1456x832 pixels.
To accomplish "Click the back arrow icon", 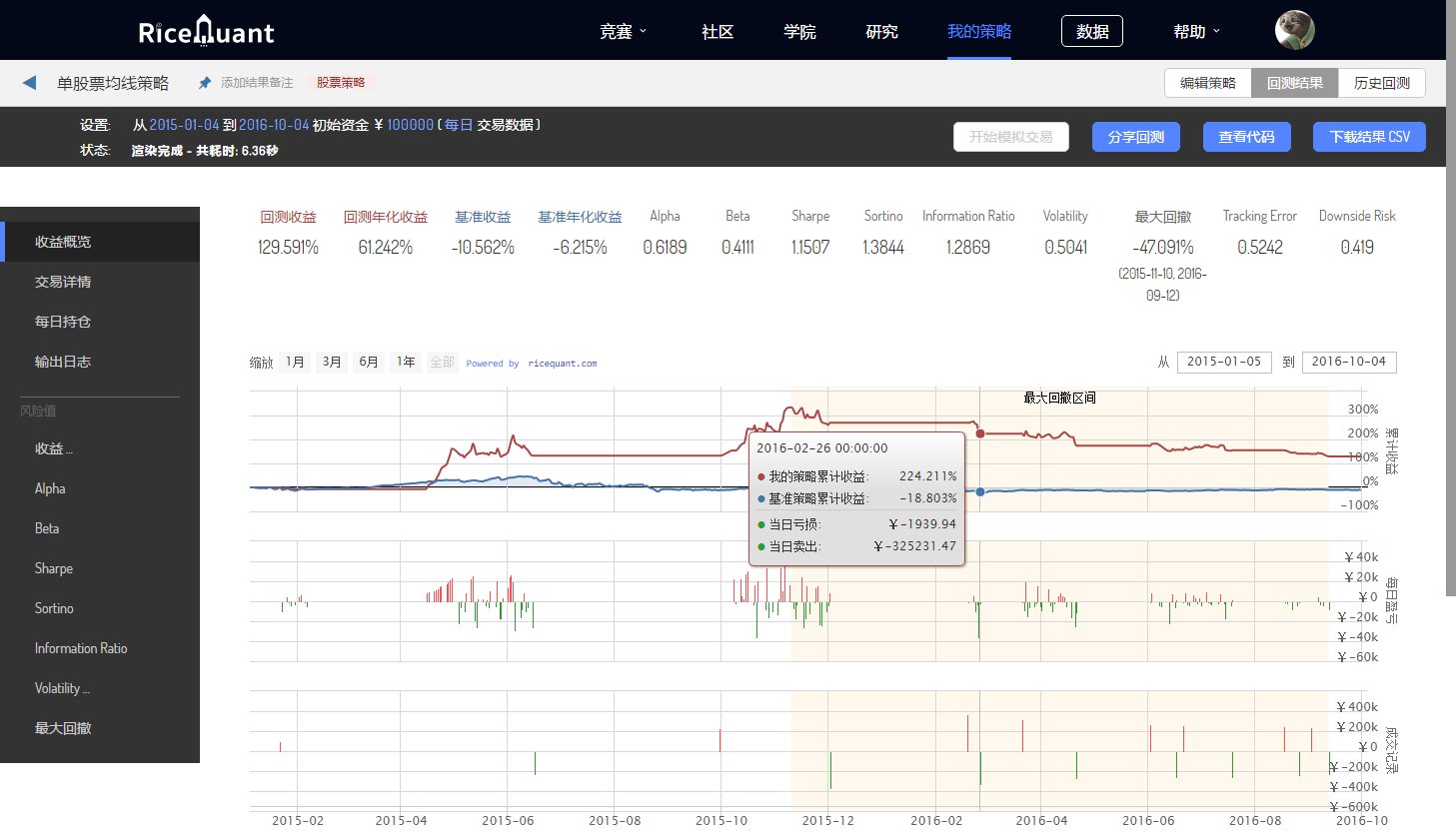I will 29,83.
